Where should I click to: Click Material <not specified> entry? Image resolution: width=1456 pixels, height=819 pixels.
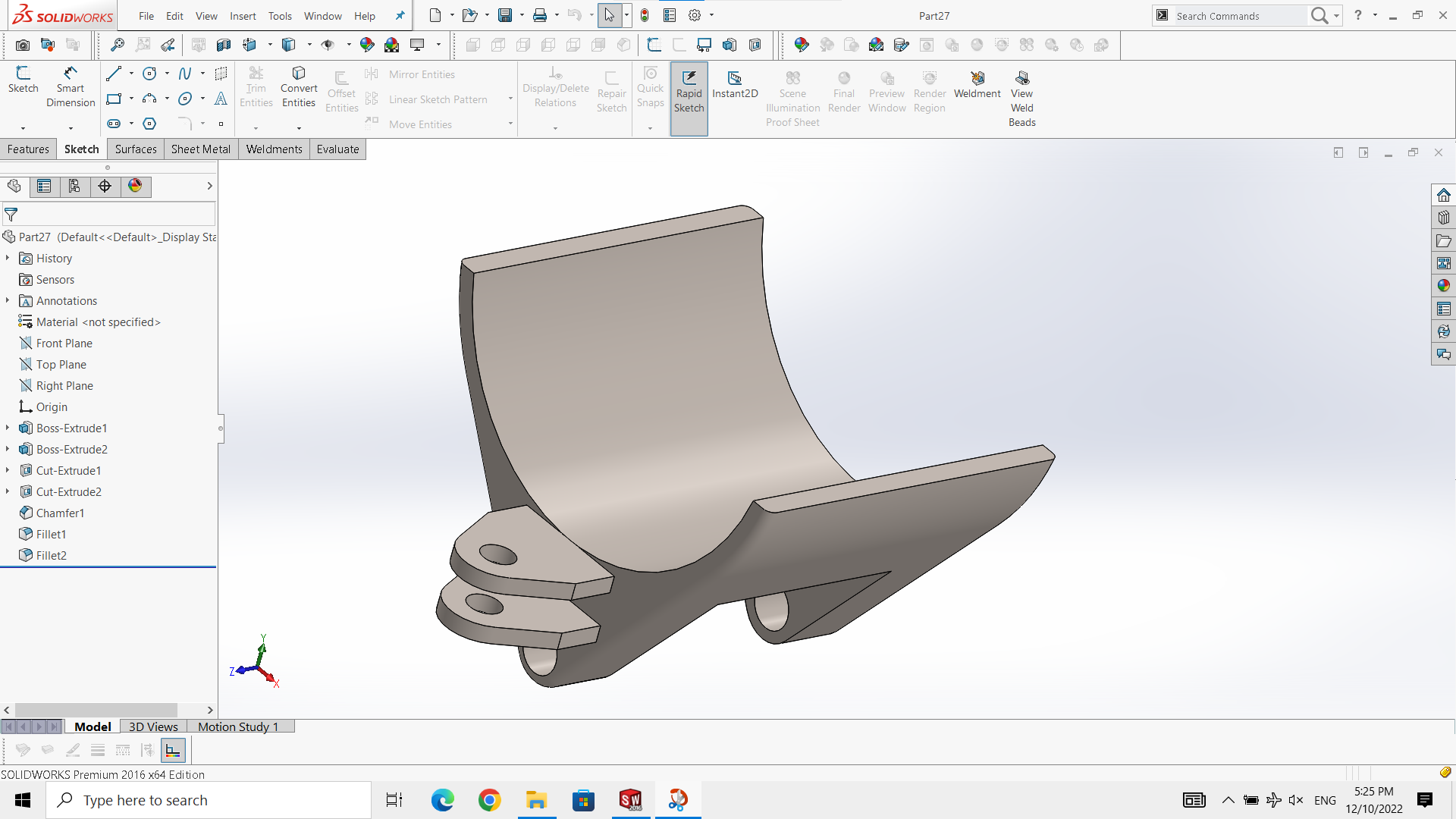[x=98, y=322]
